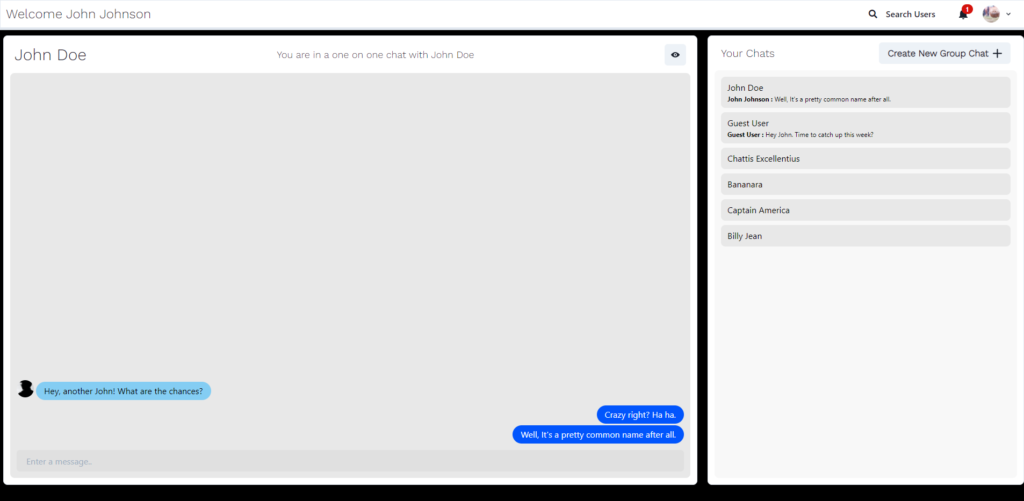Open the Chattis Excellentius chat
The width and height of the screenshot is (1024, 501).
[x=865, y=159]
